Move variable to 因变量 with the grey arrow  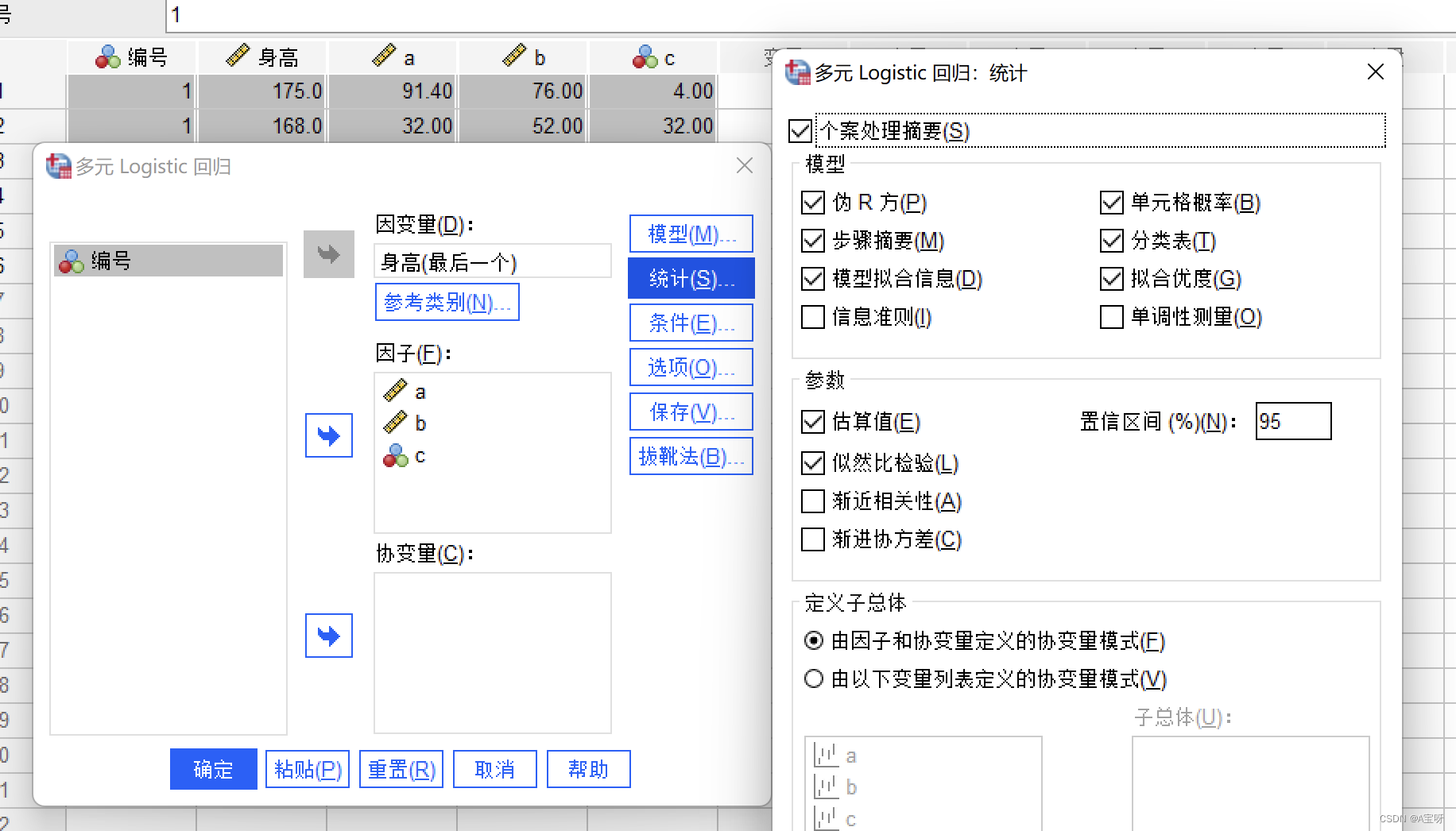click(x=329, y=254)
